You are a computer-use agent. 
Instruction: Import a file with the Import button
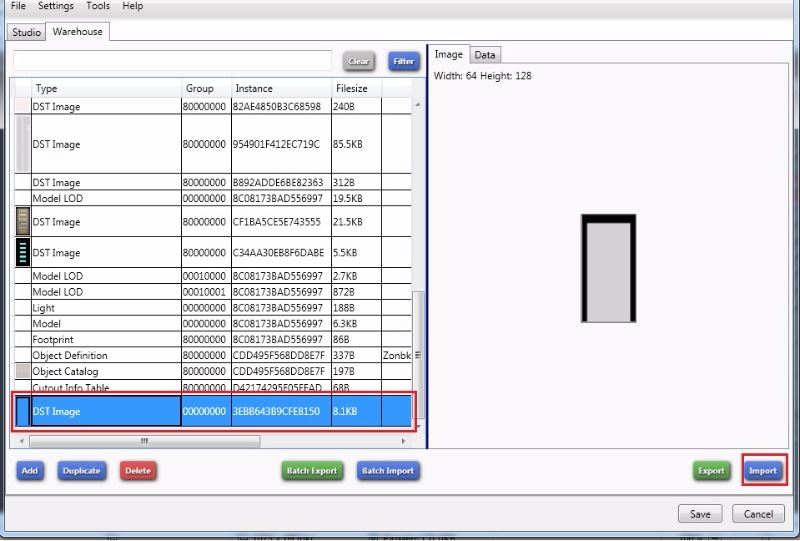(x=763, y=470)
